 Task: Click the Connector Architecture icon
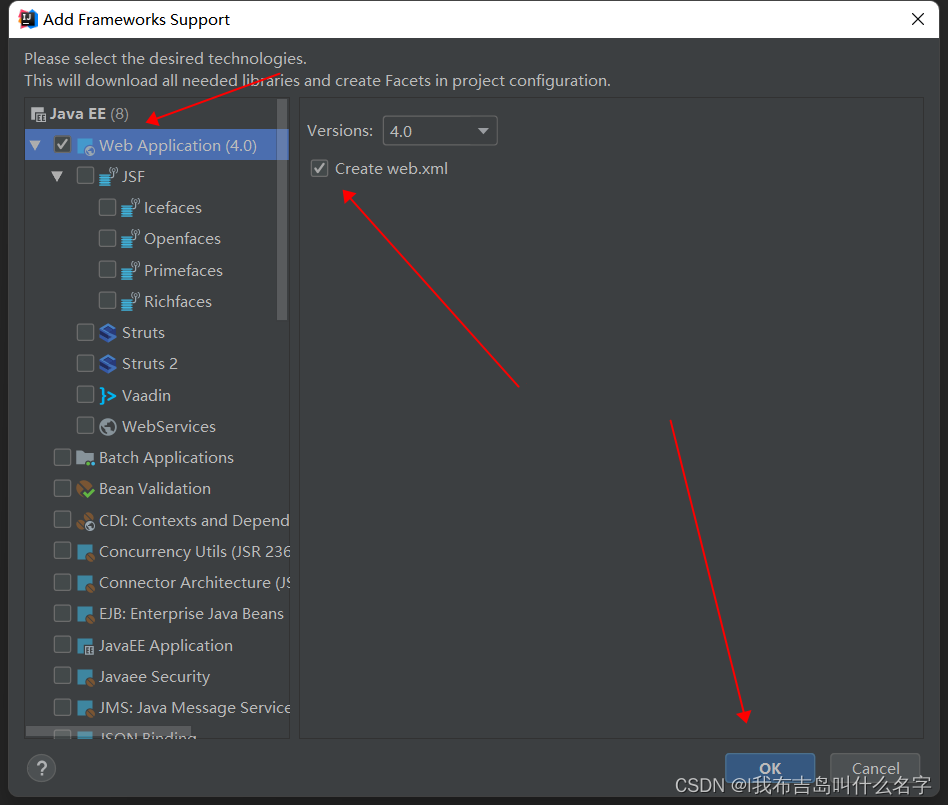click(x=86, y=583)
